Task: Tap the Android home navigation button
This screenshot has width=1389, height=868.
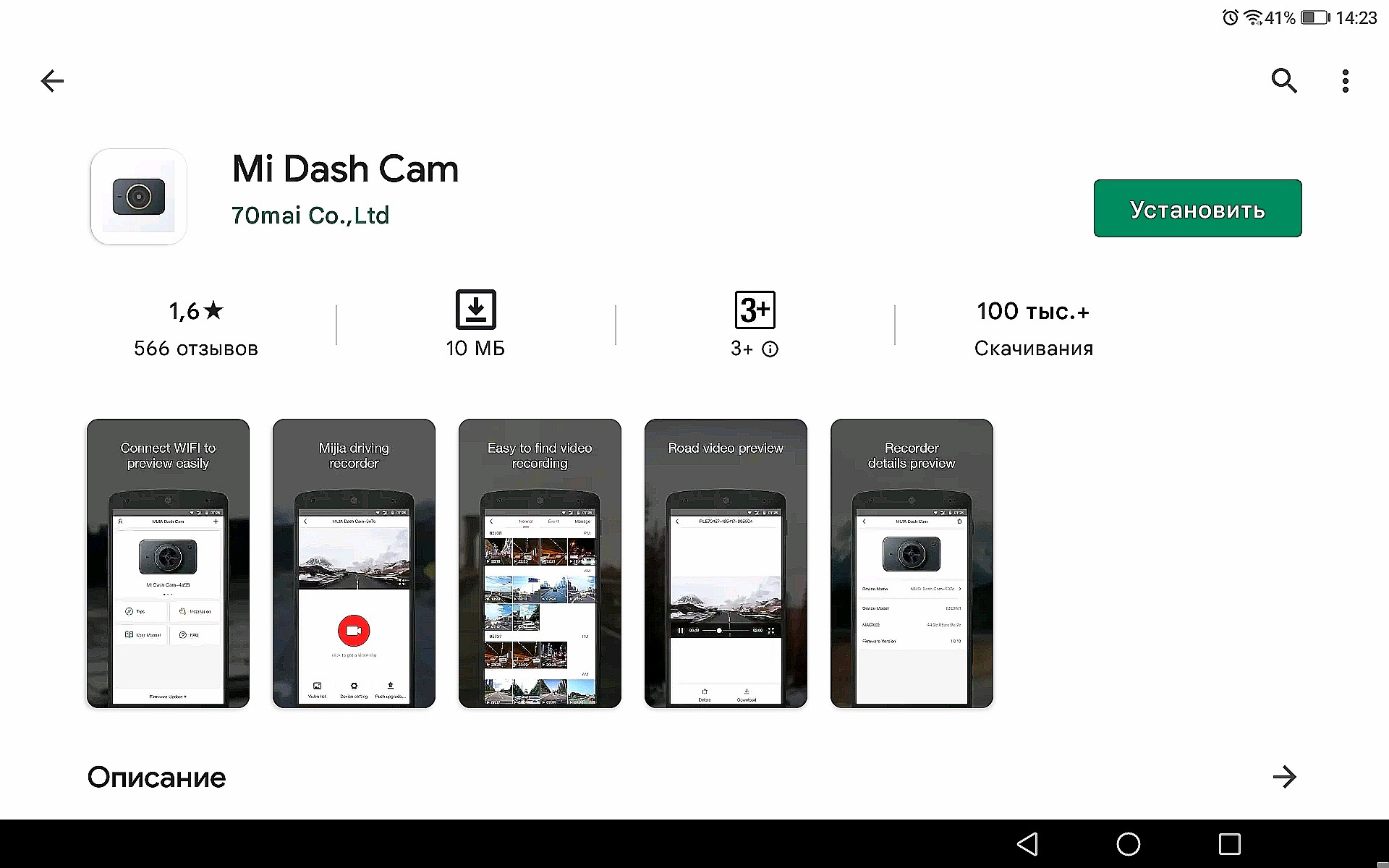Action: pos(1129,844)
